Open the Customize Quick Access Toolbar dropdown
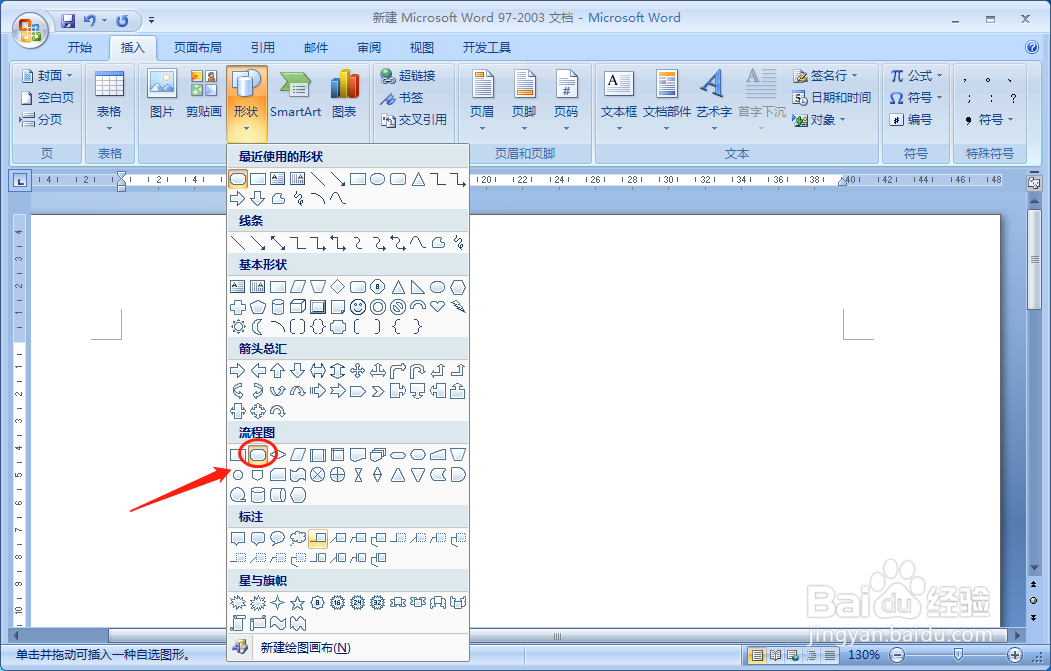Image resolution: width=1051 pixels, height=671 pixels. coord(151,21)
